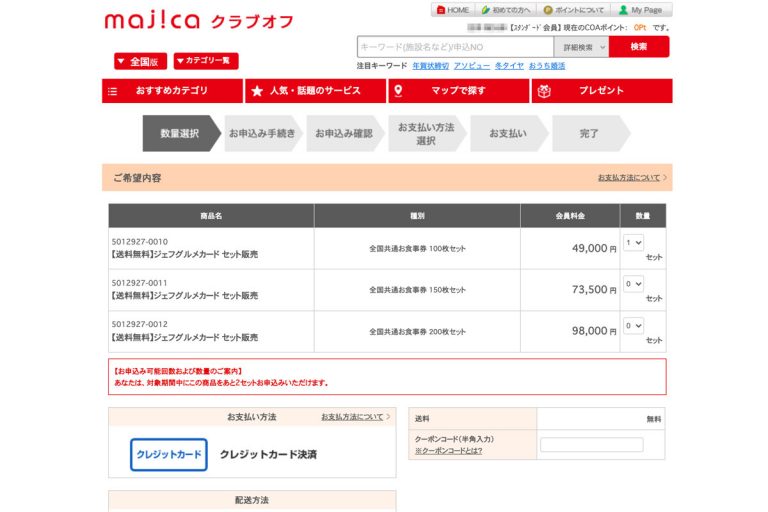The image size is (768, 512).
Task: Click the 数量選択 step indicator
Action: (x=182, y=133)
